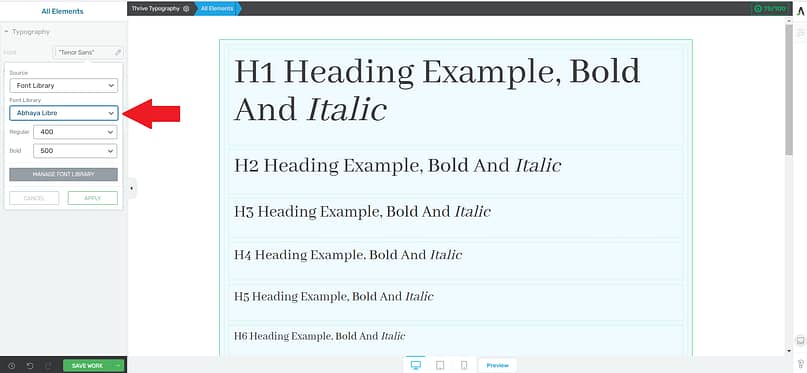This screenshot has height=373, width=807.
Task: Open the Bold weight 500 dropdown
Action: (x=75, y=151)
